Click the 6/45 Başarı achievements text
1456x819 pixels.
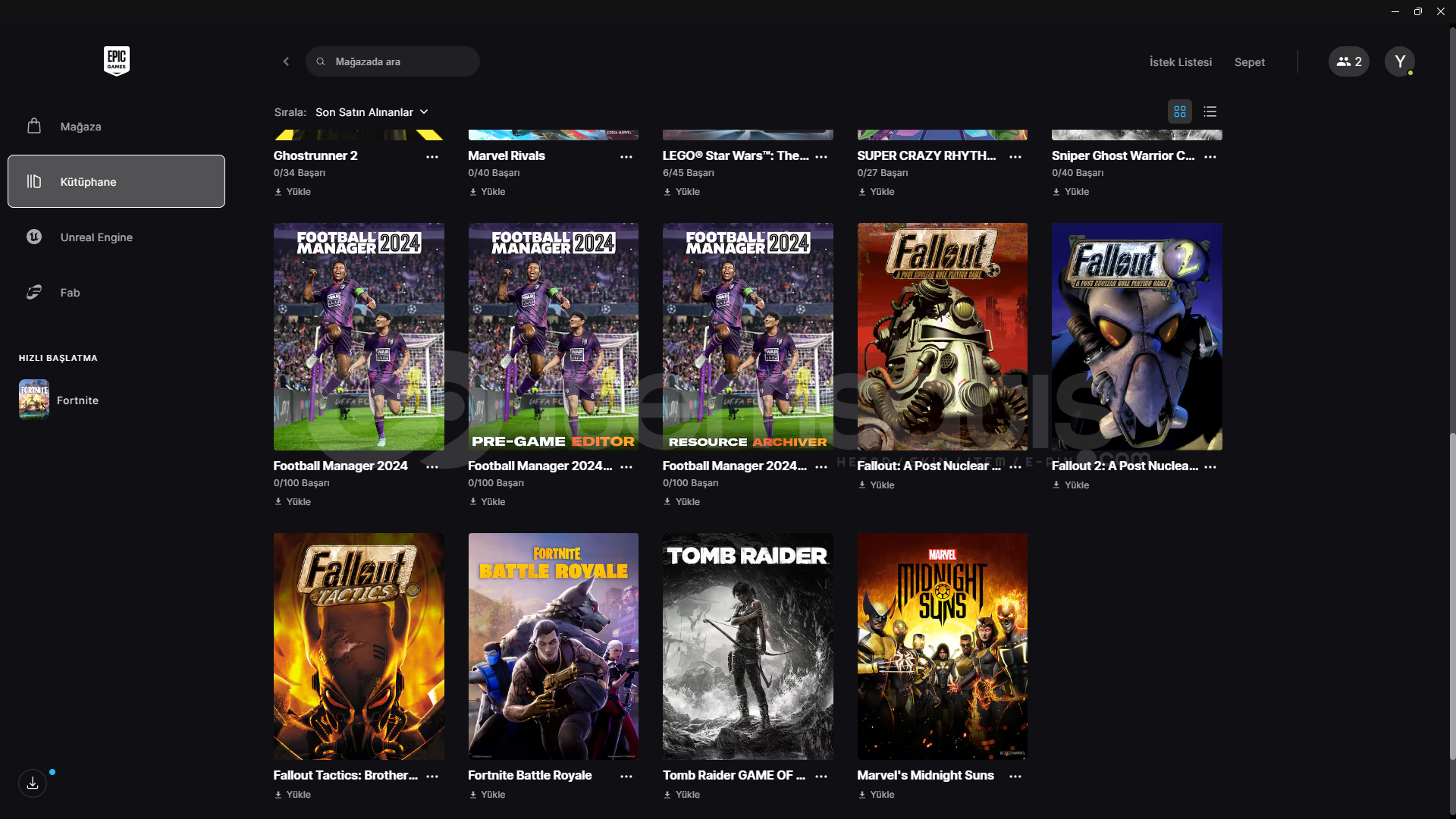[x=689, y=173]
